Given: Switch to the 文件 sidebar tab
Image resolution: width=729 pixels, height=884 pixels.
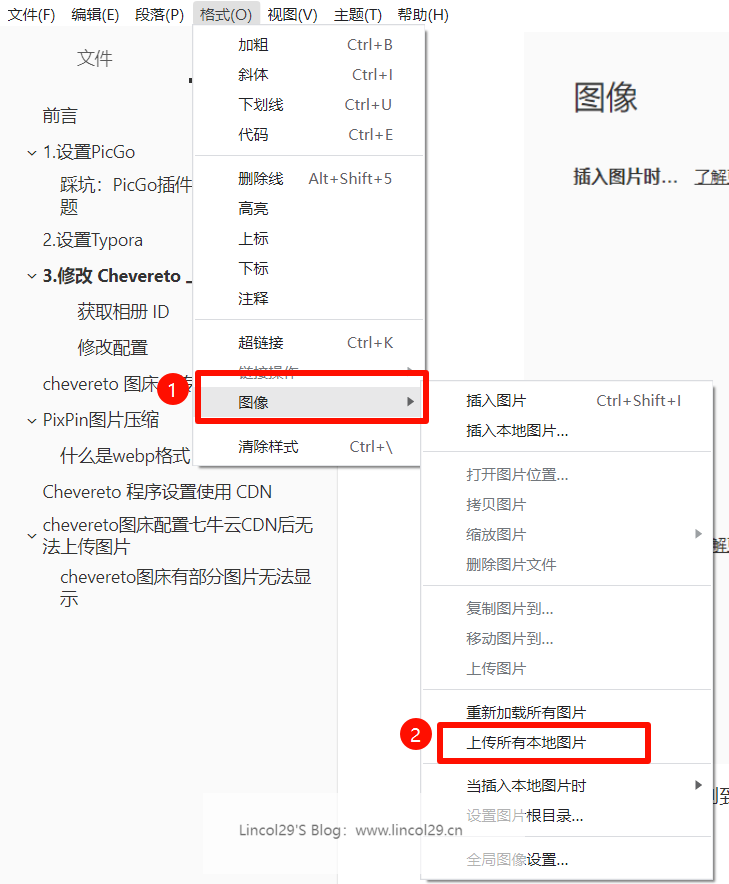Looking at the screenshot, I should 95,58.
